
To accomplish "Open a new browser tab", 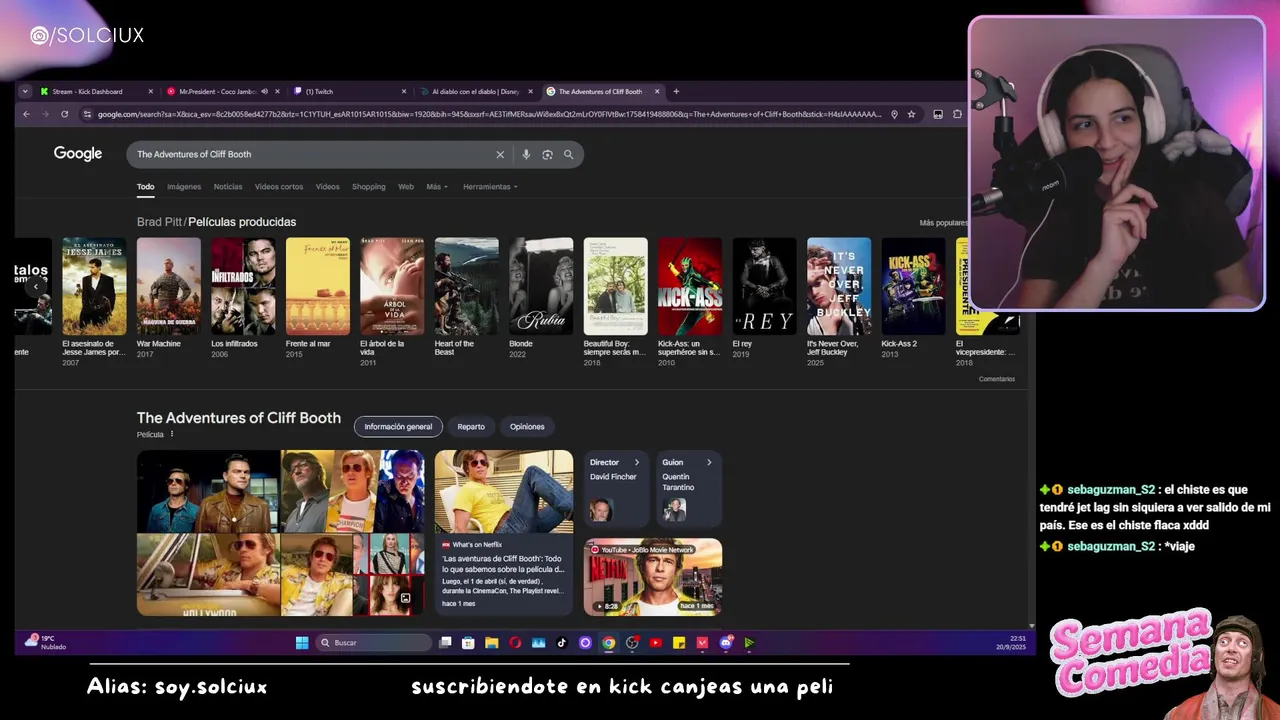I will coord(676,91).
